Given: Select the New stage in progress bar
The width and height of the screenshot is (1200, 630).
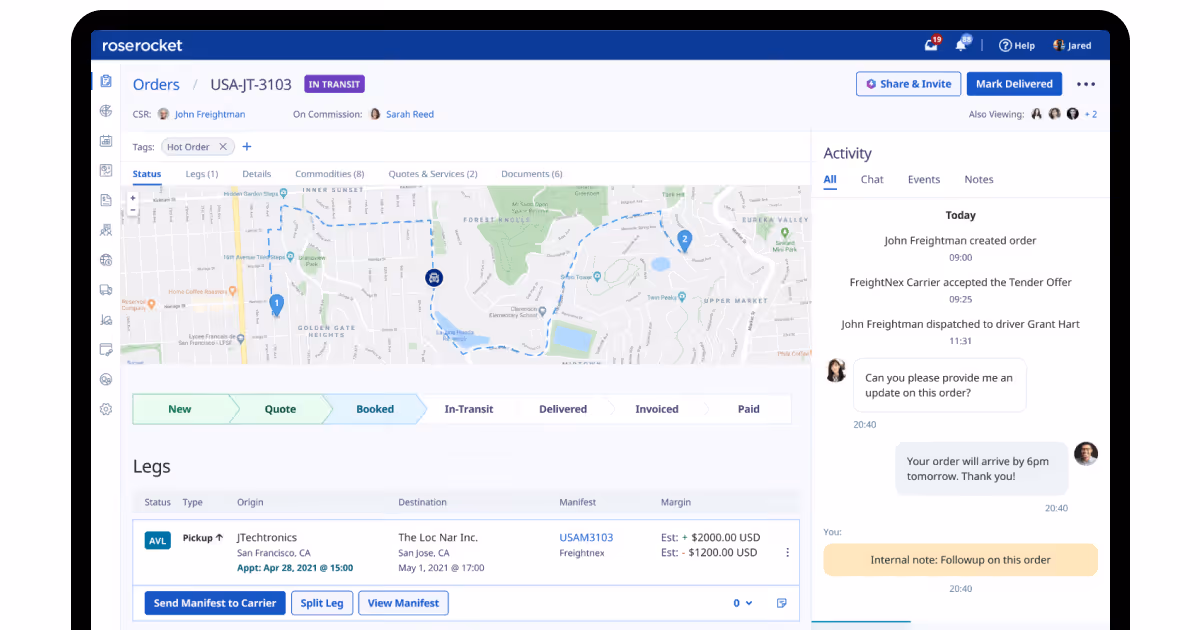Looking at the screenshot, I should coord(180,409).
